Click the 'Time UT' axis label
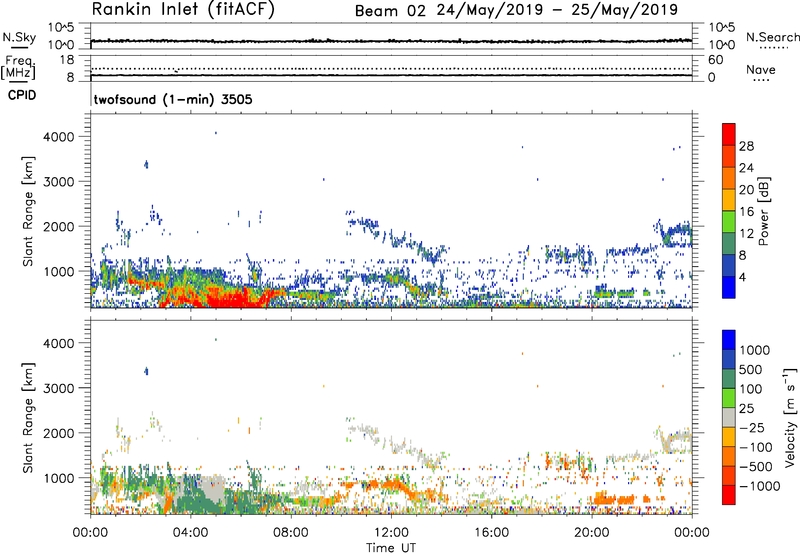Image resolution: width=800 pixels, height=554 pixels. tap(391, 548)
